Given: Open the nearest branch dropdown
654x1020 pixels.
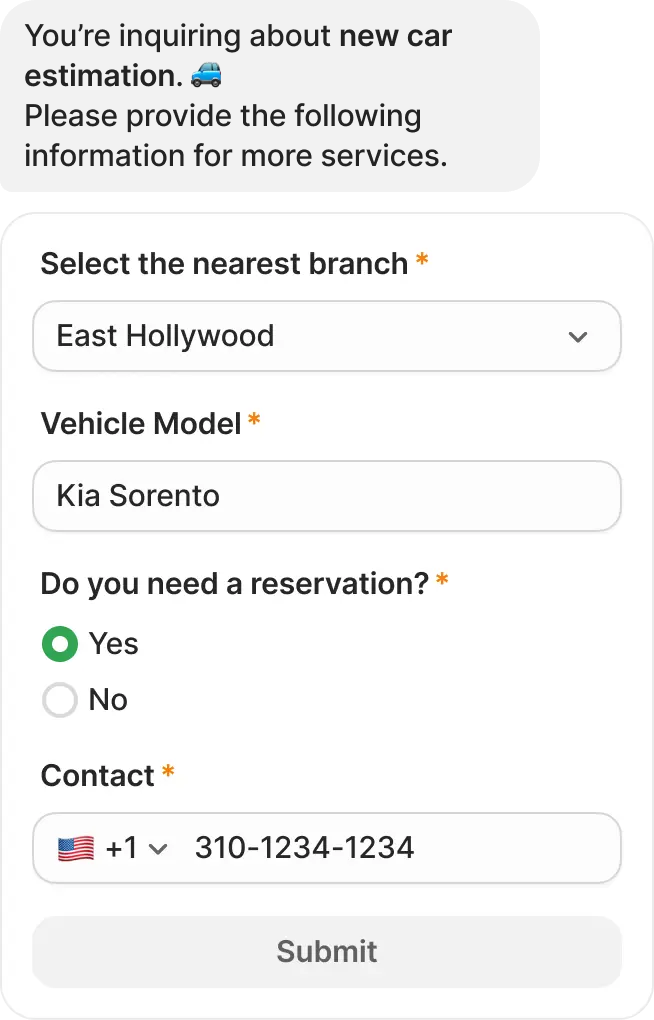Looking at the screenshot, I should pyautogui.click(x=327, y=336).
